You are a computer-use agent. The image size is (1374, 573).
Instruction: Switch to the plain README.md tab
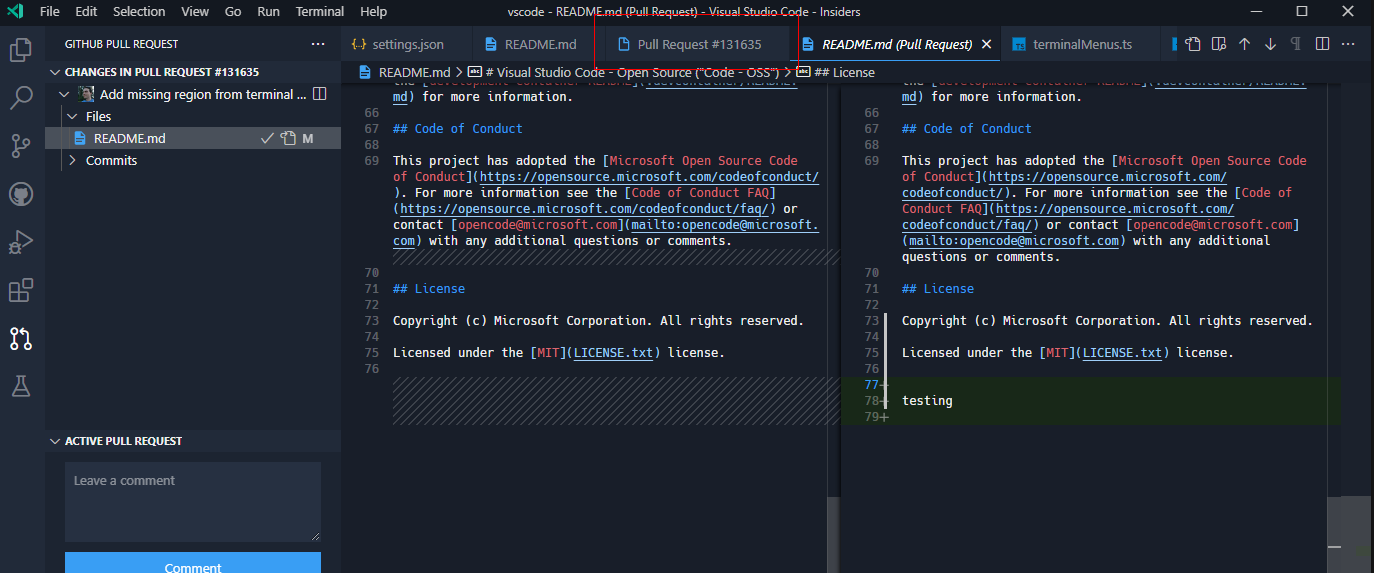pyautogui.click(x=539, y=44)
